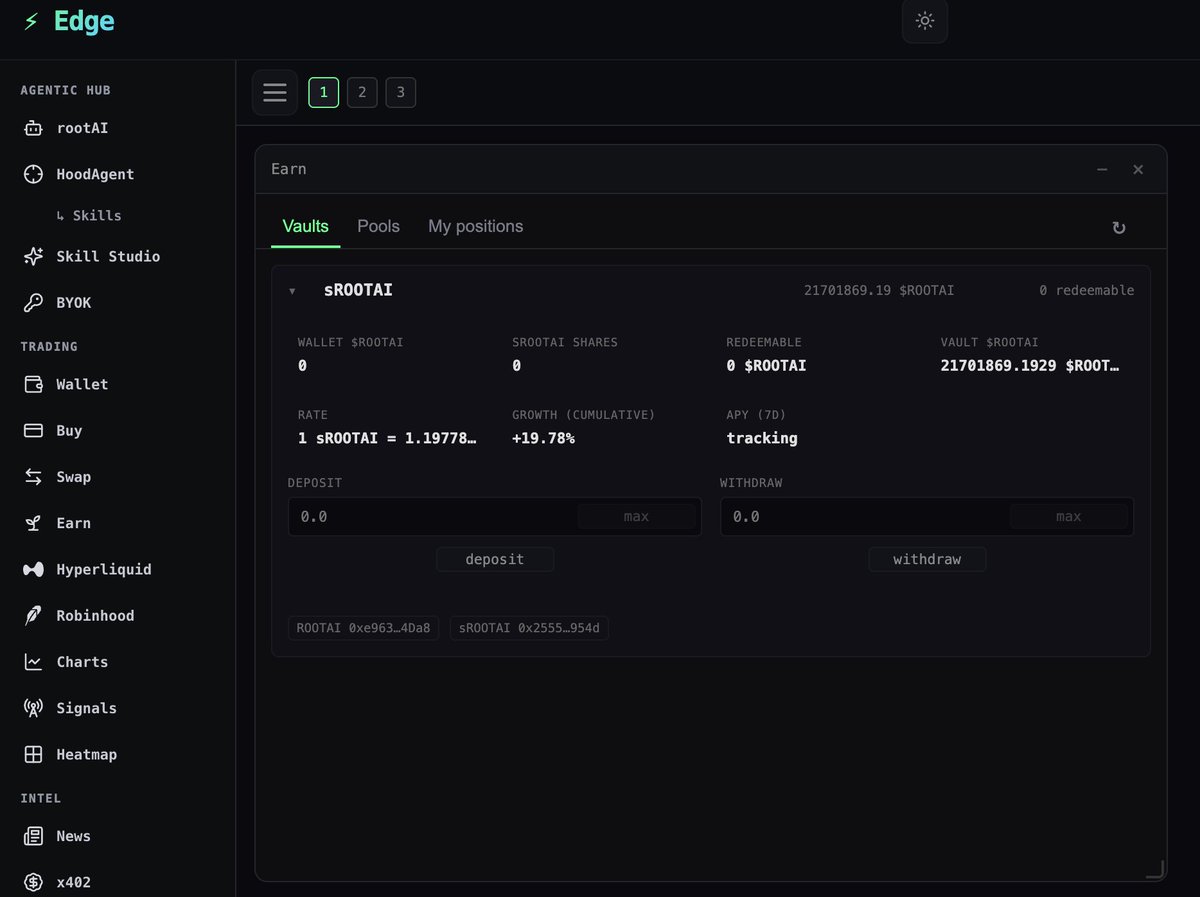Click the 'tracking' APY value
This screenshot has width=1200, height=897.
762,438
